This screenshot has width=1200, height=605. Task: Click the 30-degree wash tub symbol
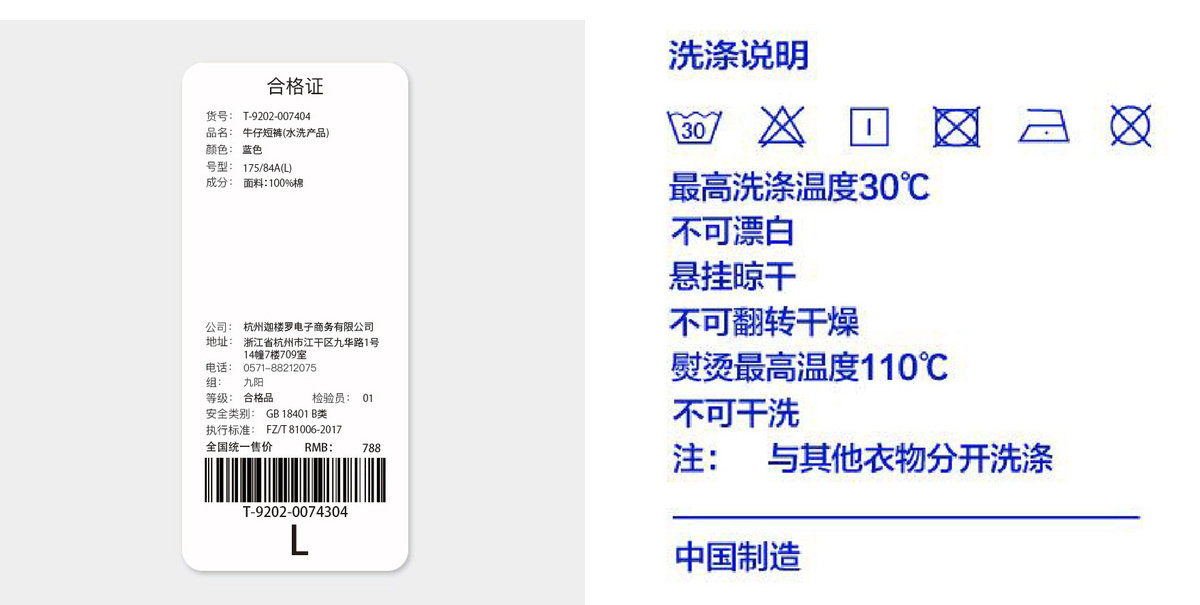(694, 128)
